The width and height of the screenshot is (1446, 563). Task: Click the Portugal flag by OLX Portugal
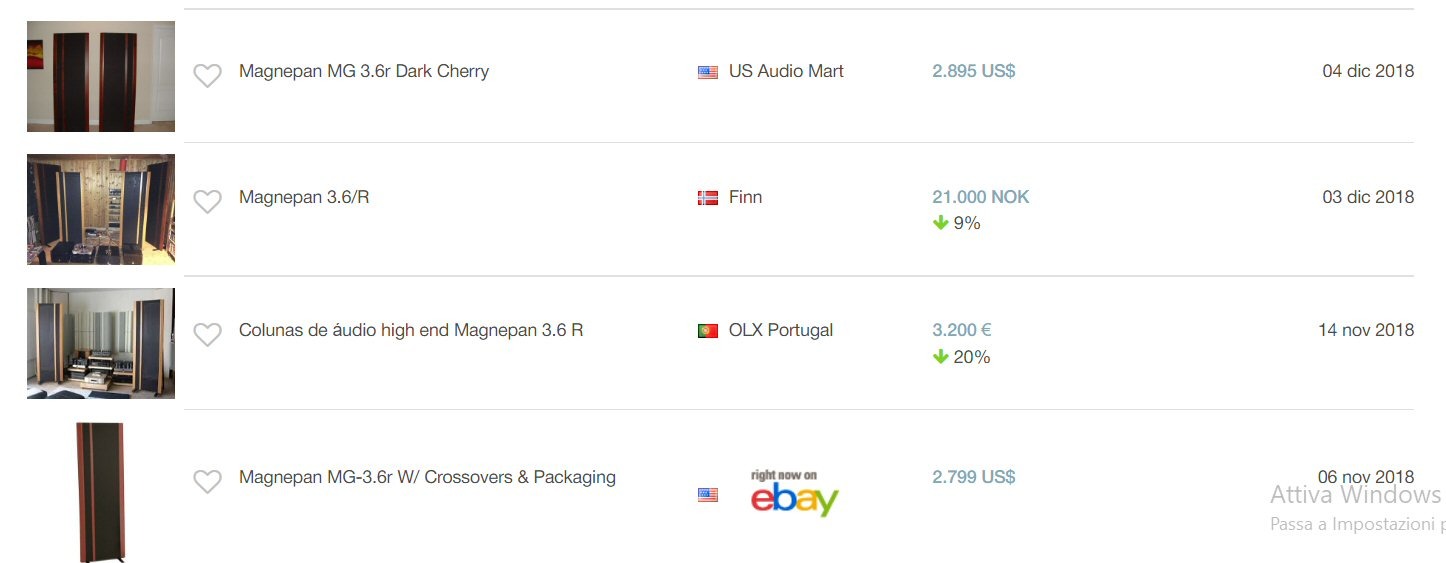[708, 331]
